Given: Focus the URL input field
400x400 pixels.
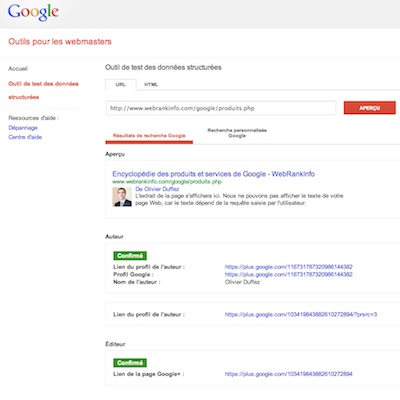Looking at the screenshot, I should click(221, 108).
